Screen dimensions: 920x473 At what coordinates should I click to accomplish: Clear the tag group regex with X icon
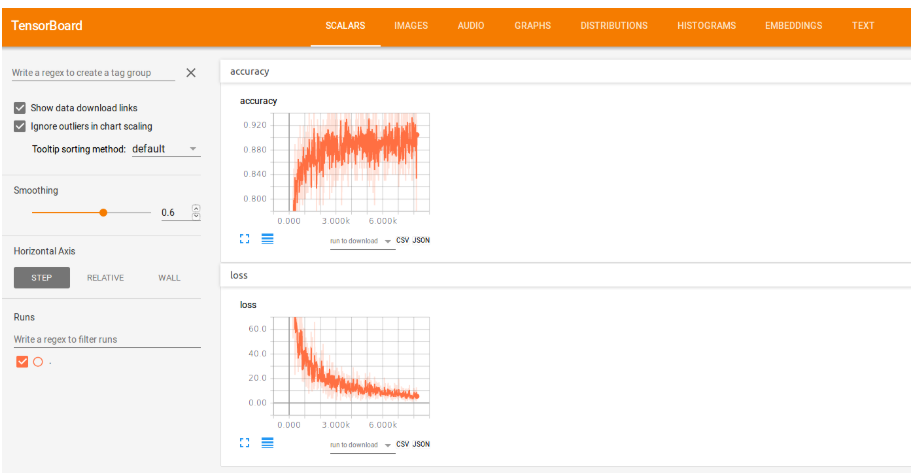pos(191,73)
